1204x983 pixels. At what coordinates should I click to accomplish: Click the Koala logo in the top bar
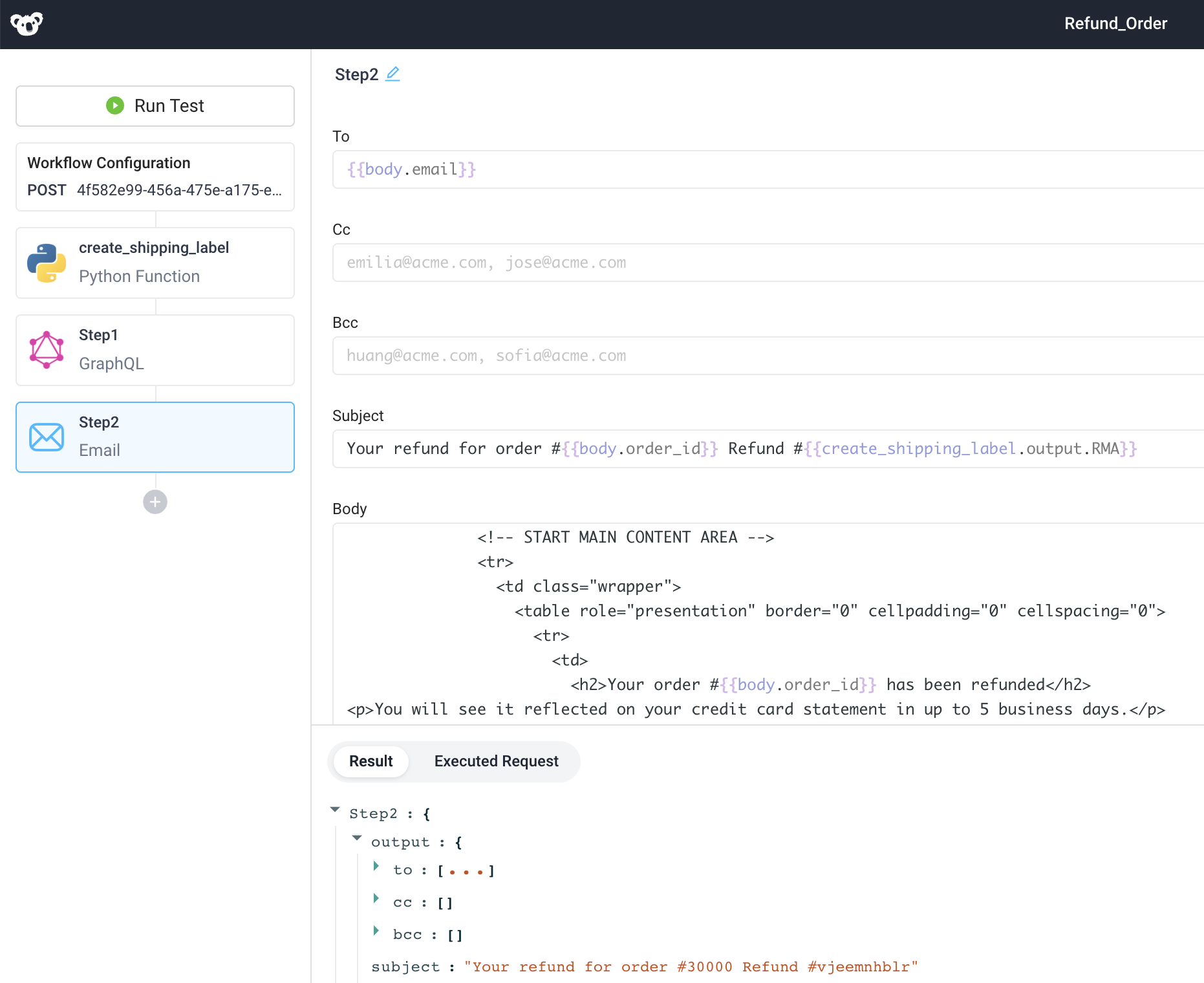[x=27, y=23]
